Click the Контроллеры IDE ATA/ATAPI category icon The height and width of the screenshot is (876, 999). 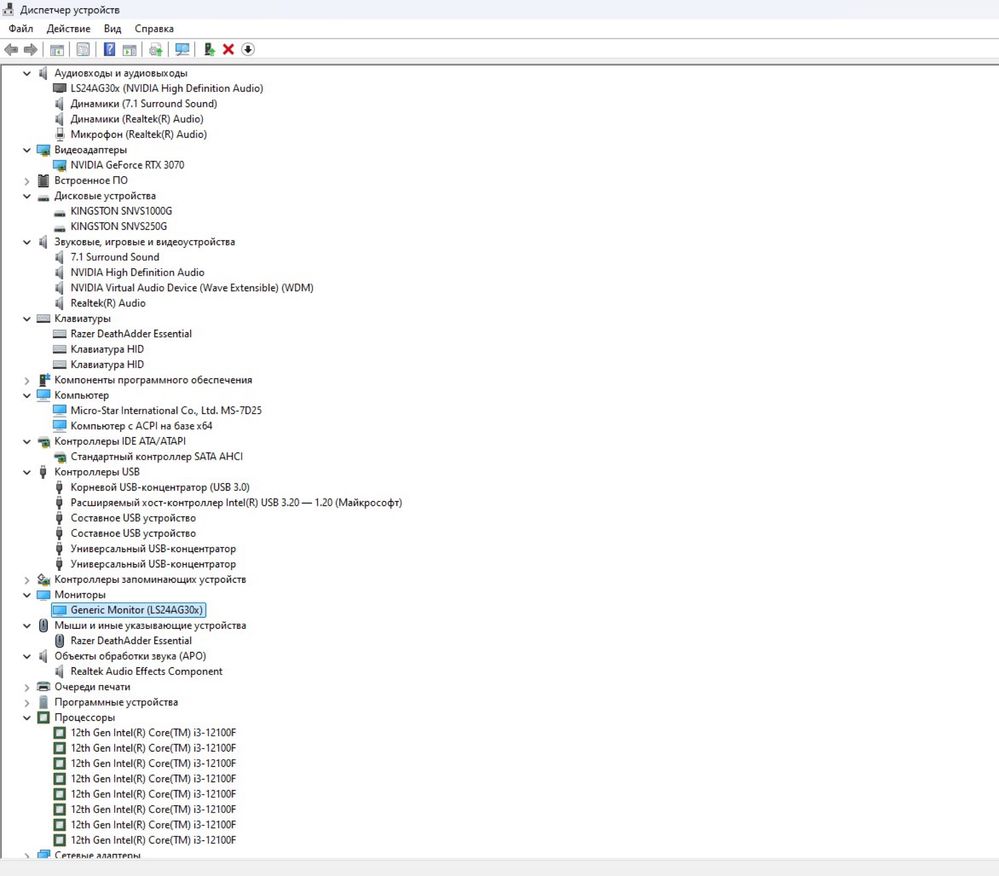point(43,442)
